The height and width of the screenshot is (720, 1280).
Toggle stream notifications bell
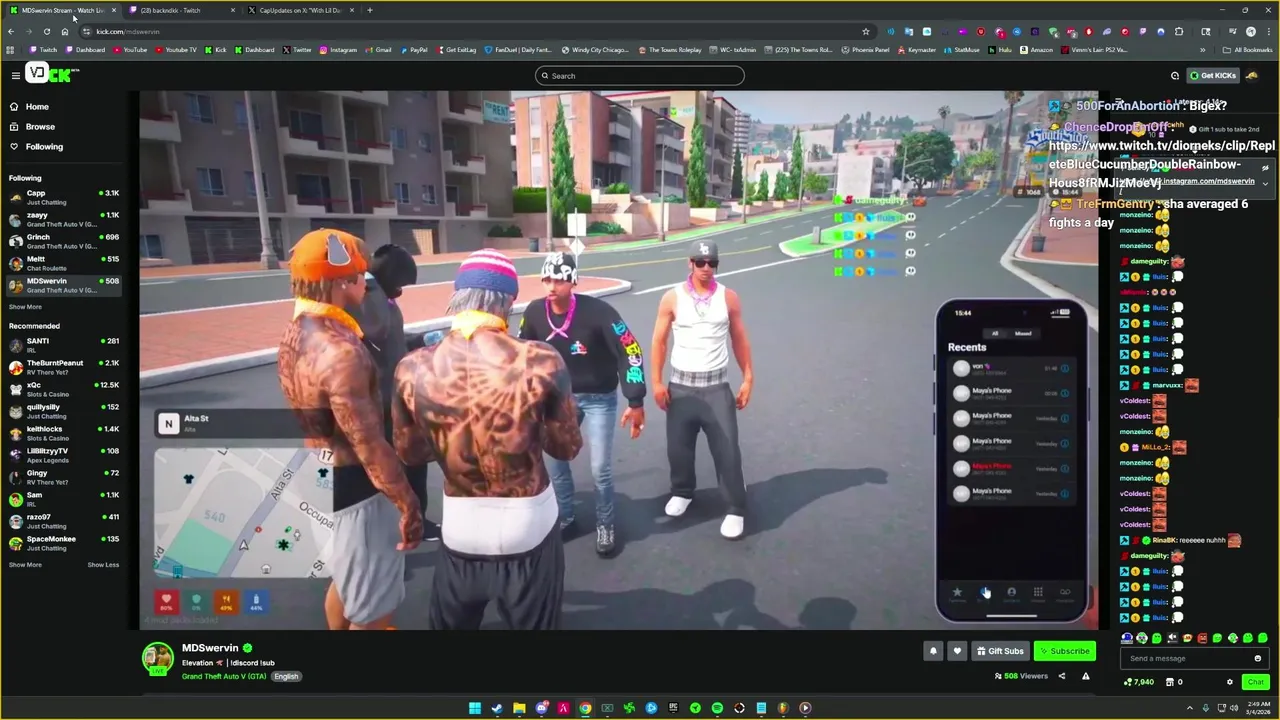click(x=933, y=651)
